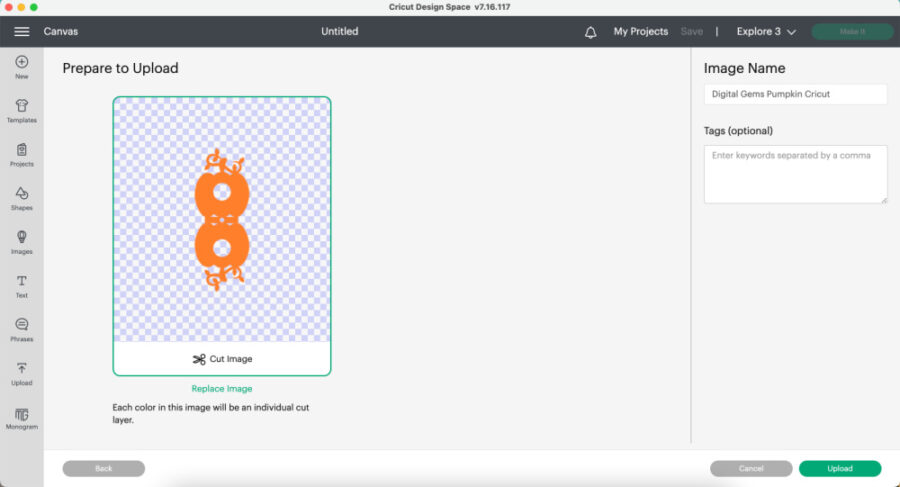Open the notifications bell

click(590, 32)
